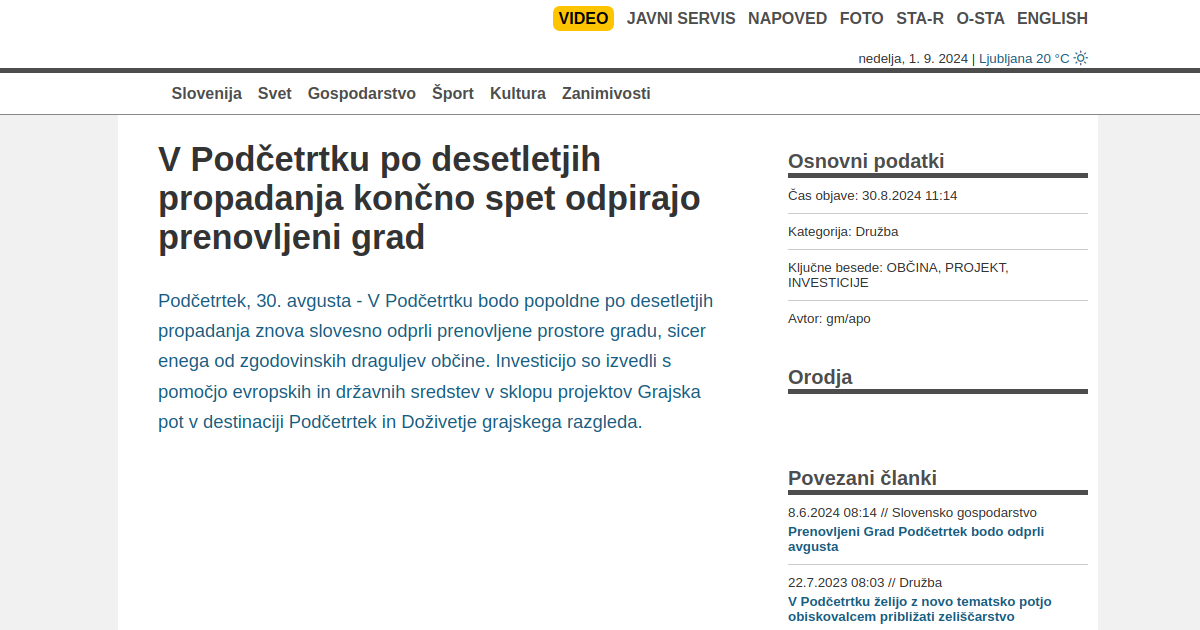Go to JAVNI SERVIS page
This screenshot has width=1200, height=630.
click(x=681, y=18)
